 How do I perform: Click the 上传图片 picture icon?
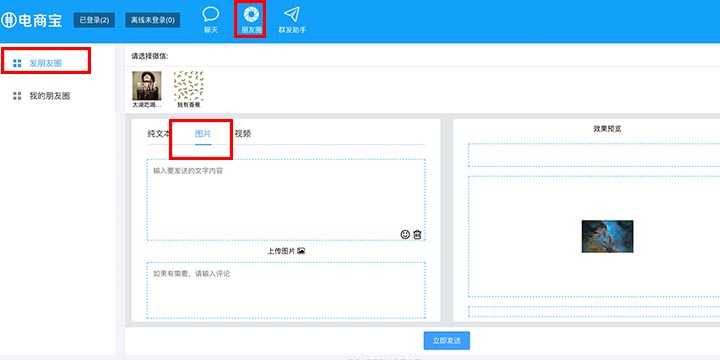[x=301, y=251]
